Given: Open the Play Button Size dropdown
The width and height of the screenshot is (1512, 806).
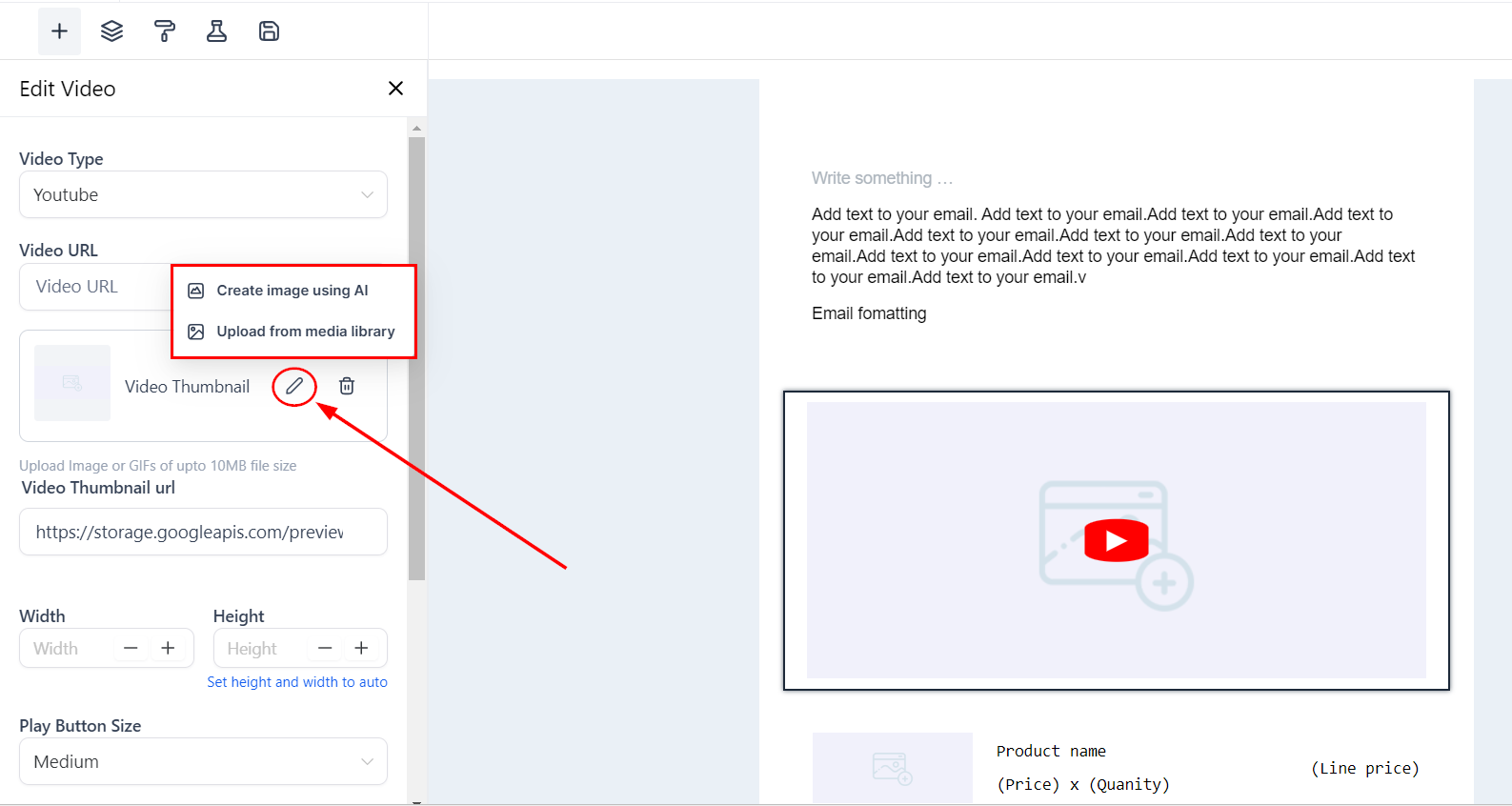Looking at the screenshot, I should pyautogui.click(x=203, y=762).
